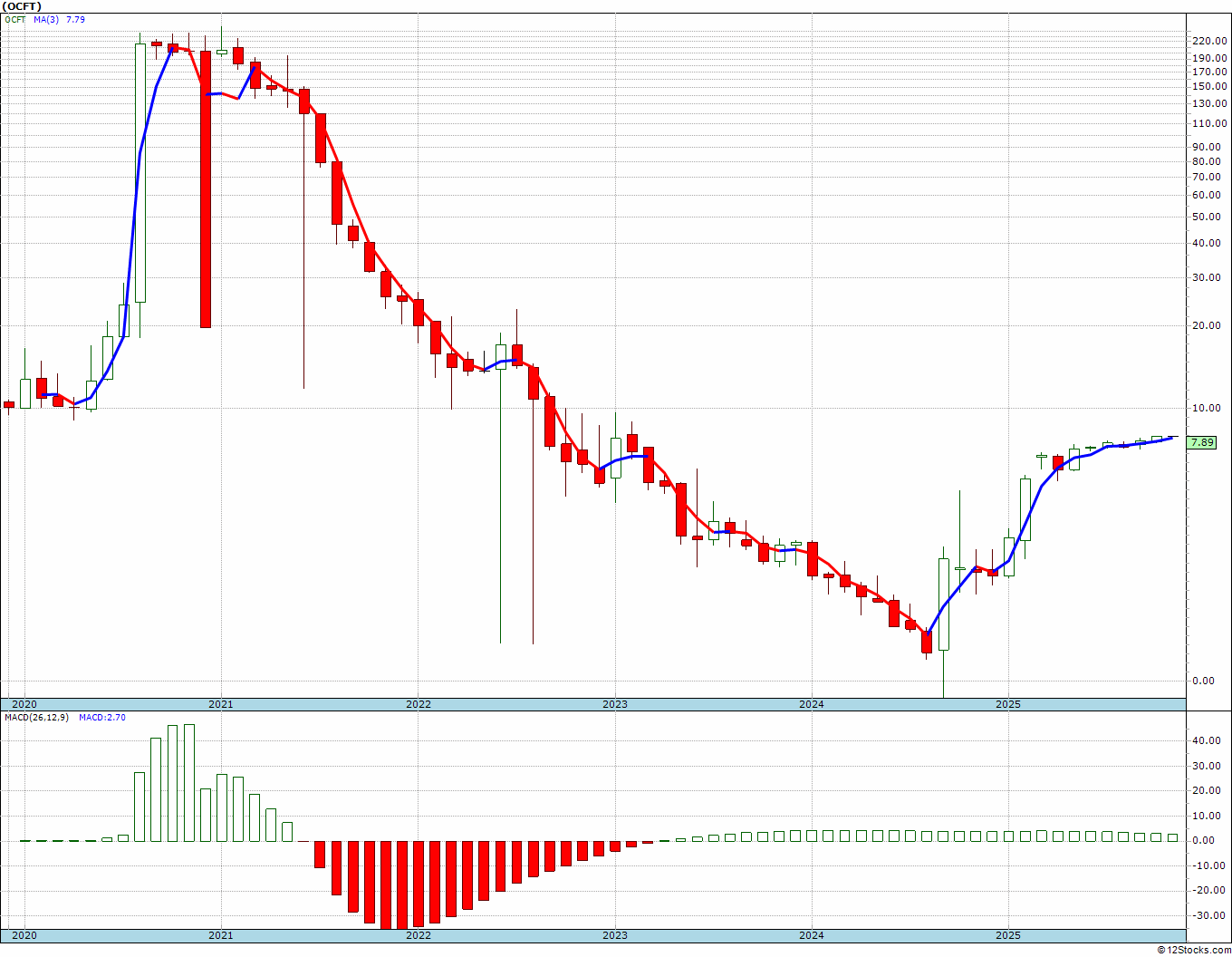Select the -30.00 MACD axis label
The height and width of the screenshot is (957, 1232).
click(1210, 915)
